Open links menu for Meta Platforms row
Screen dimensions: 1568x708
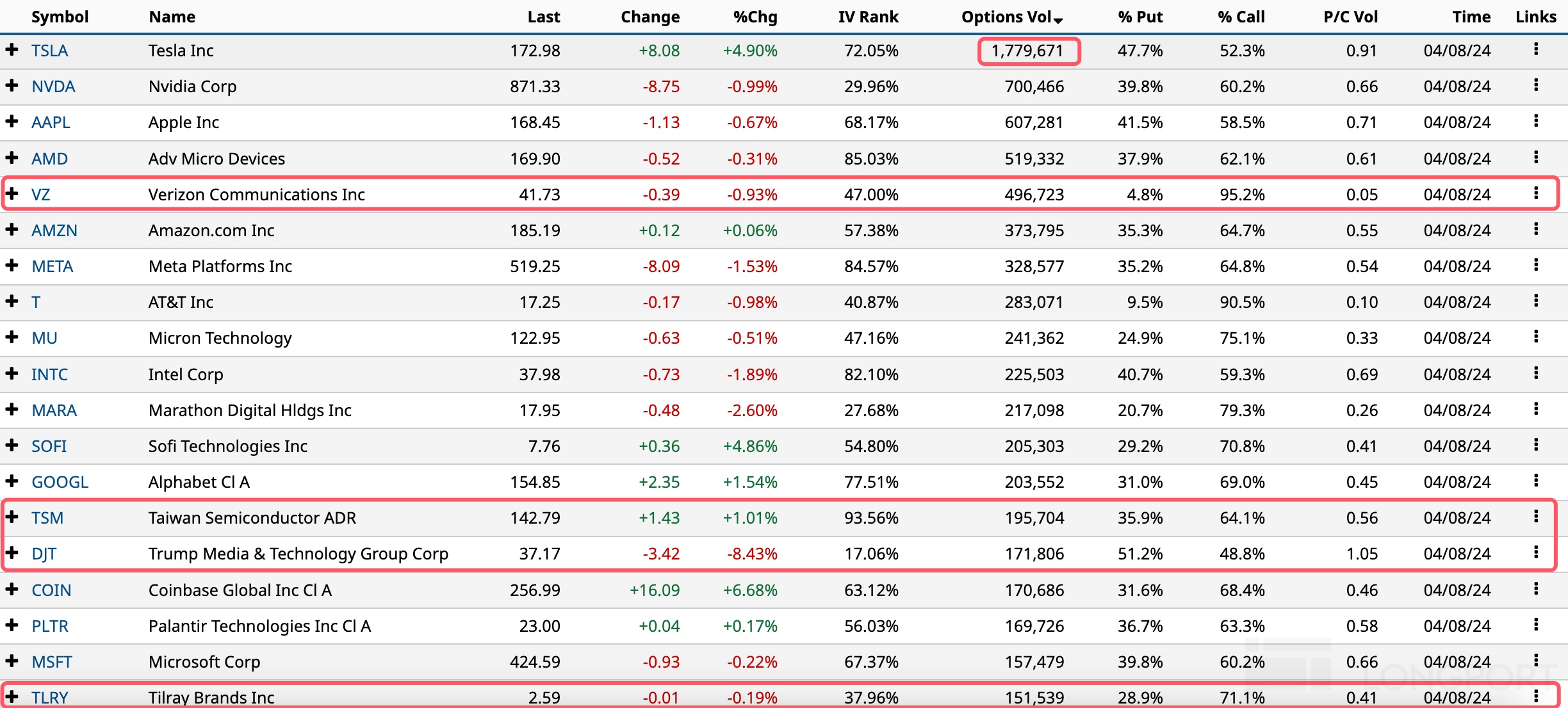1536,265
